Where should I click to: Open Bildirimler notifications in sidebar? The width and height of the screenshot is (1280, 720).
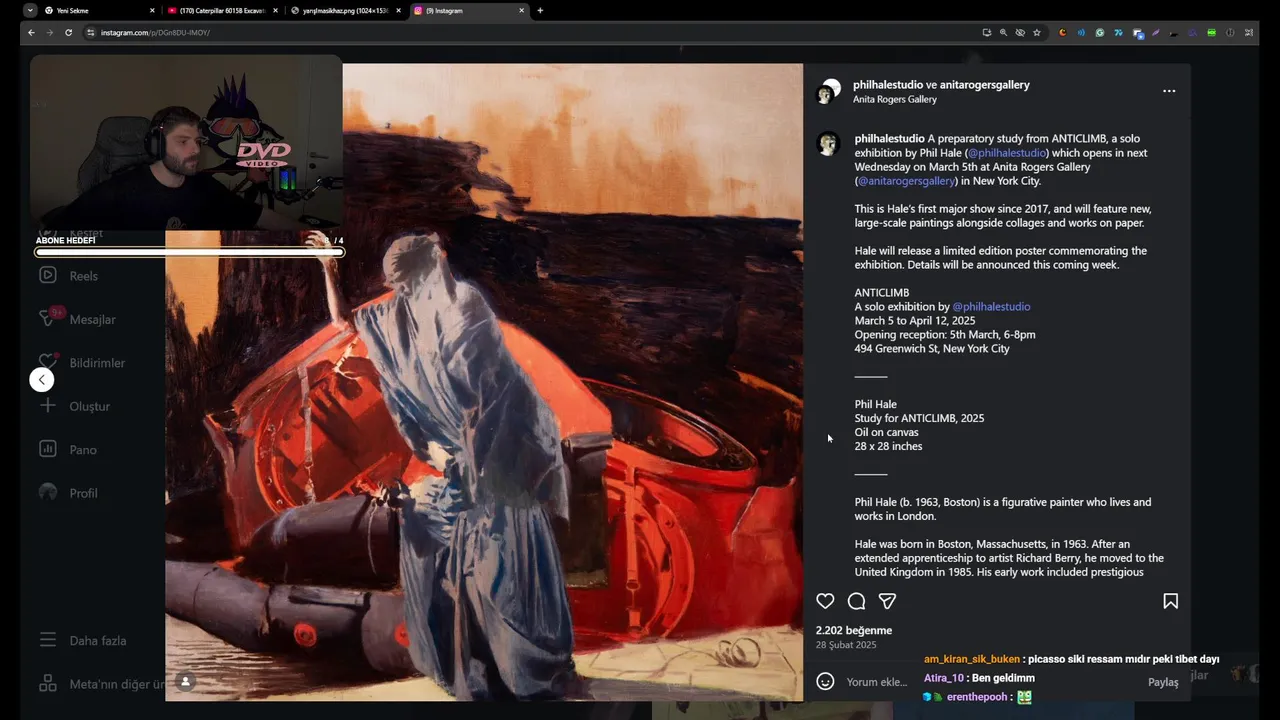(82, 363)
